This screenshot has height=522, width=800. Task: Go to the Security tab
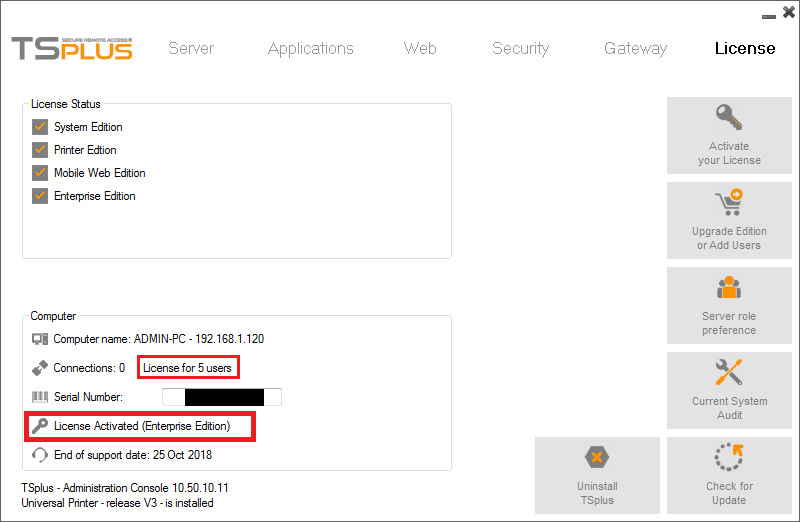(x=520, y=48)
